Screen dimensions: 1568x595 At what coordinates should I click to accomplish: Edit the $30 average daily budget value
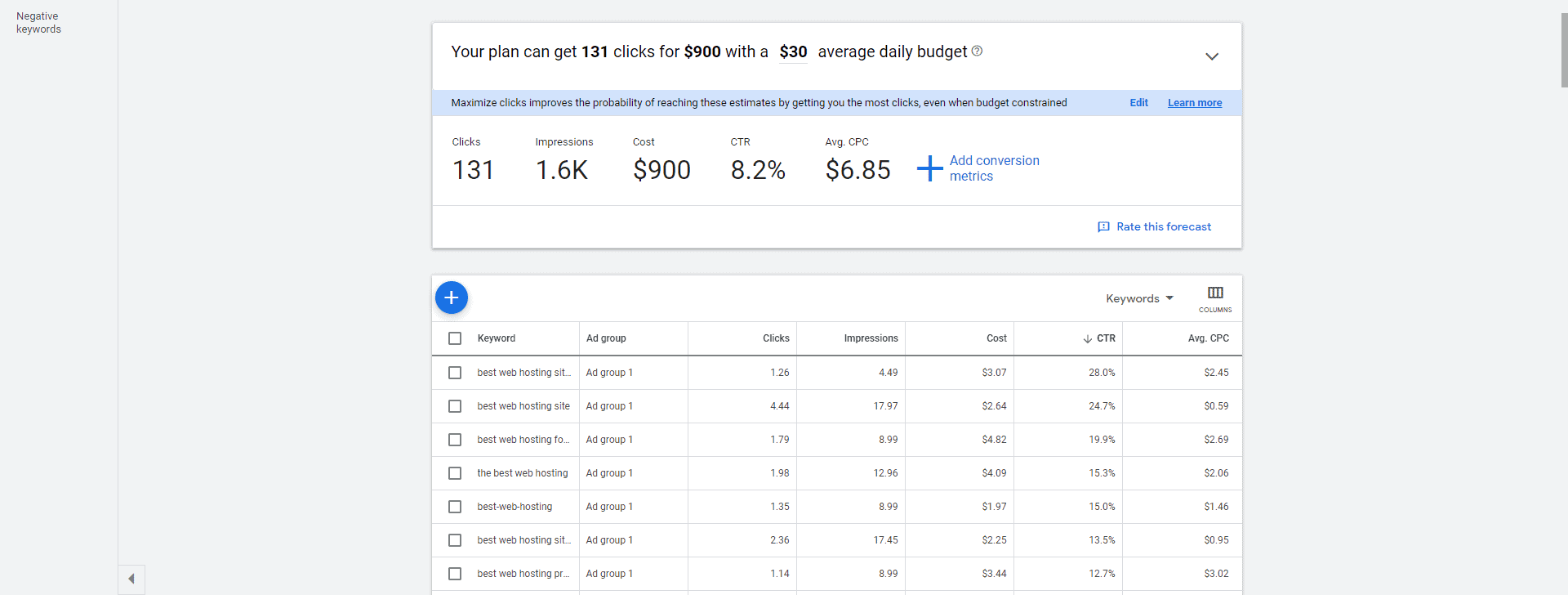point(793,52)
